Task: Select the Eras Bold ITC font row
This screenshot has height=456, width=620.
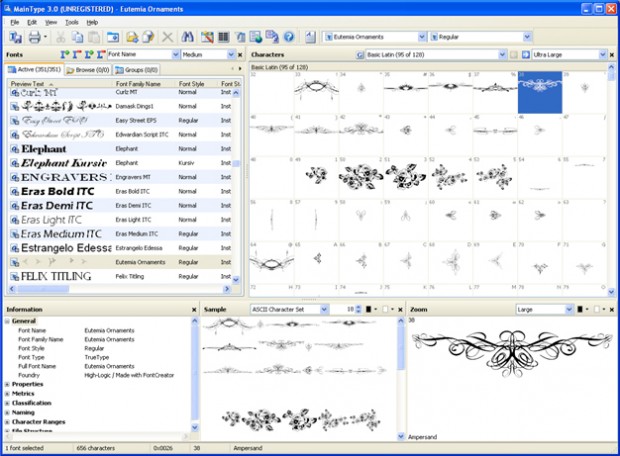Action: pos(120,191)
